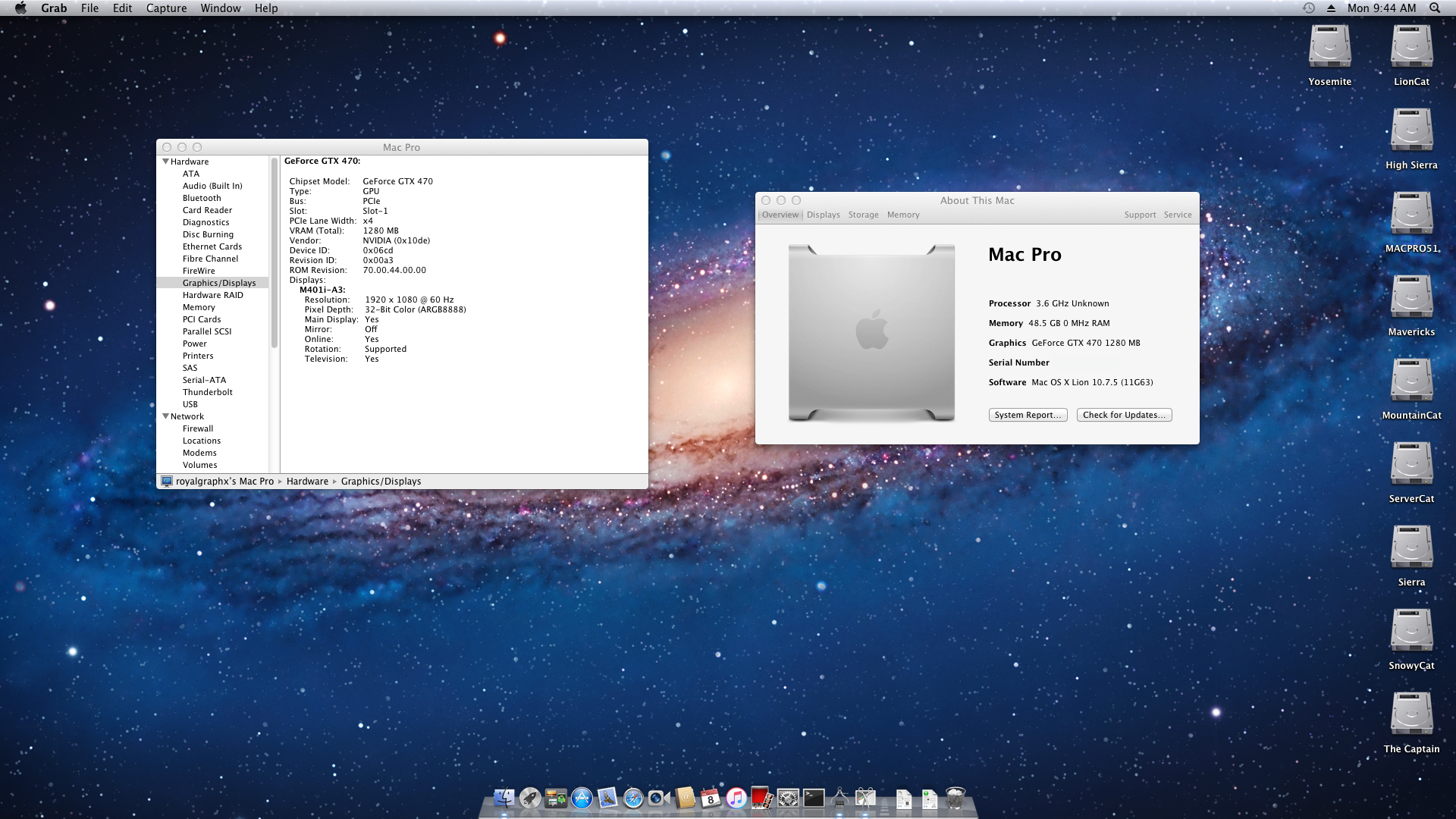This screenshot has width=1456, height=819.
Task: Open the Capture menu
Action: (x=166, y=8)
